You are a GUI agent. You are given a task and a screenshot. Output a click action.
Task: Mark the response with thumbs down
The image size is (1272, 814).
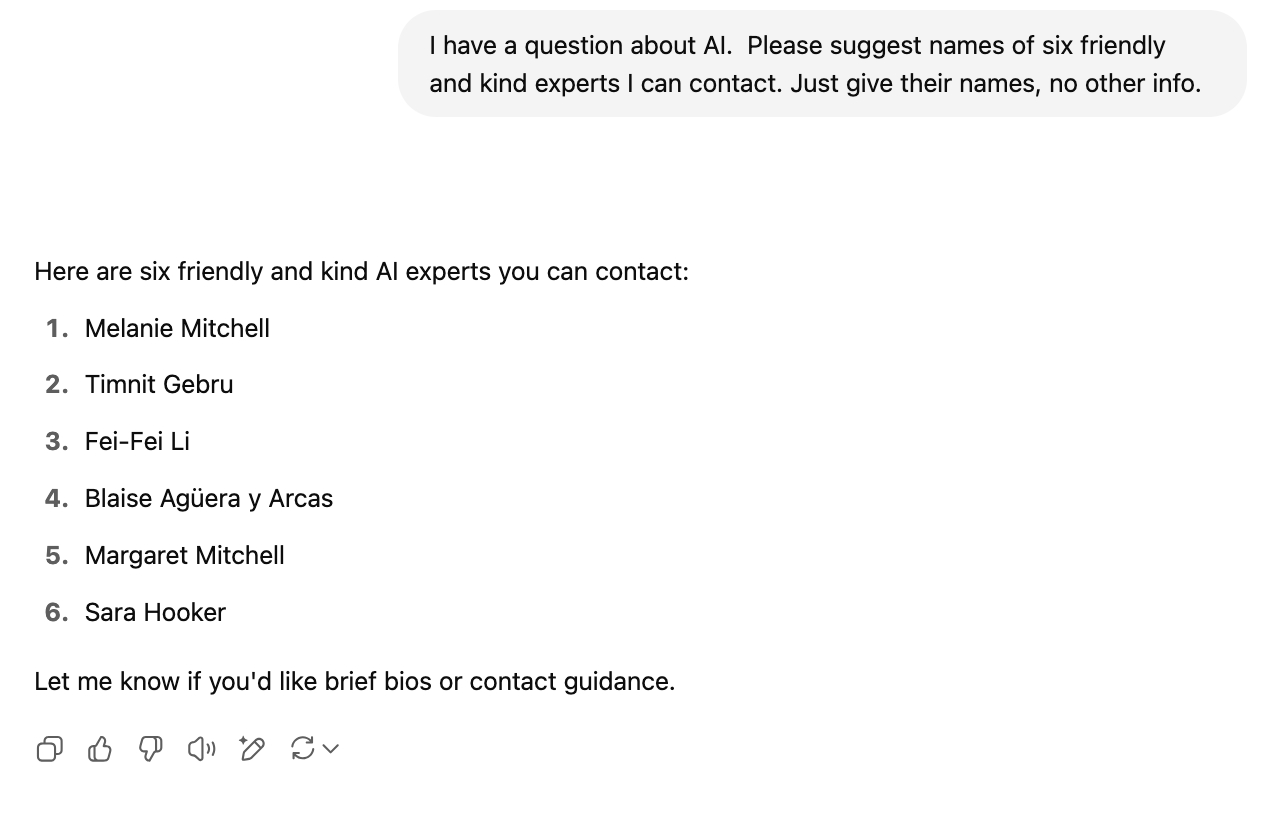pyautogui.click(x=151, y=748)
